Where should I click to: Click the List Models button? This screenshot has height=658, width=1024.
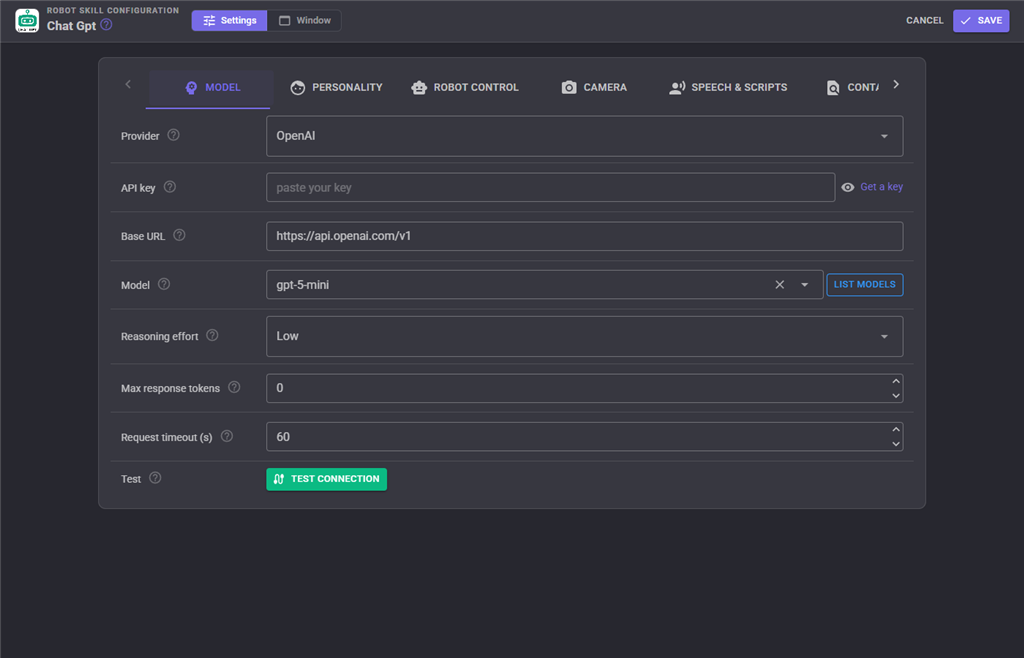coord(865,285)
